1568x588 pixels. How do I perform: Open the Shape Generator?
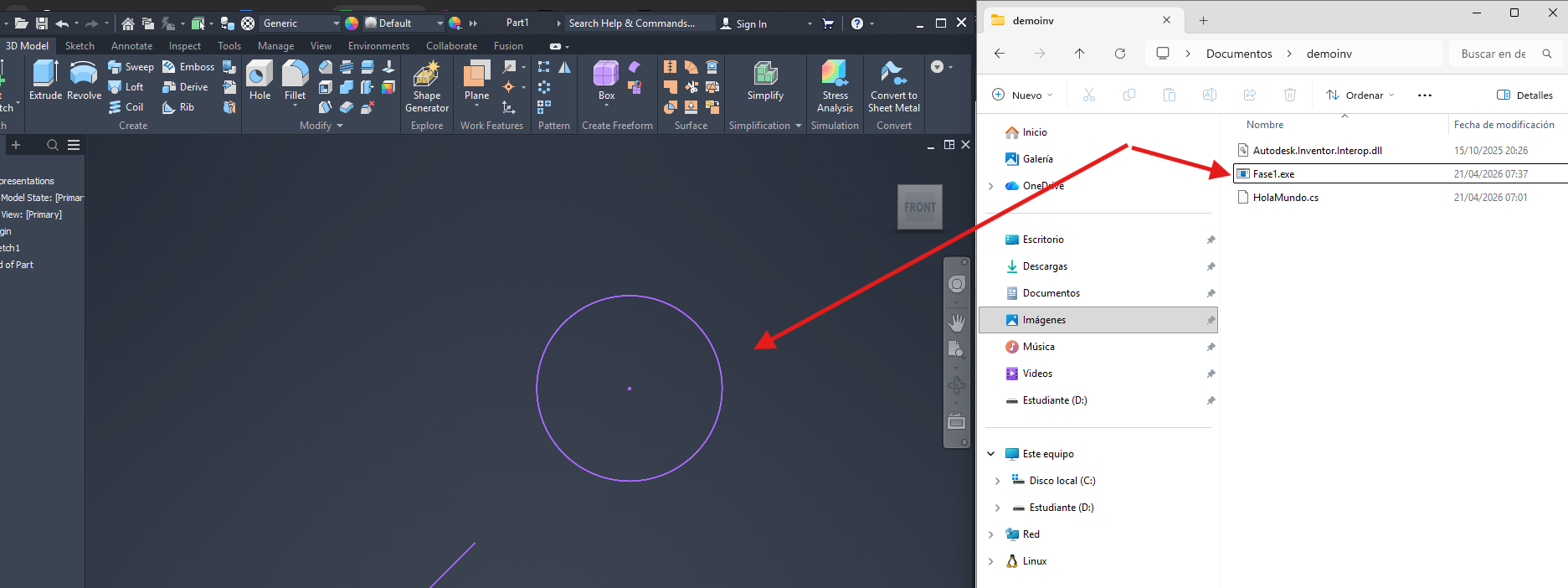tap(427, 86)
